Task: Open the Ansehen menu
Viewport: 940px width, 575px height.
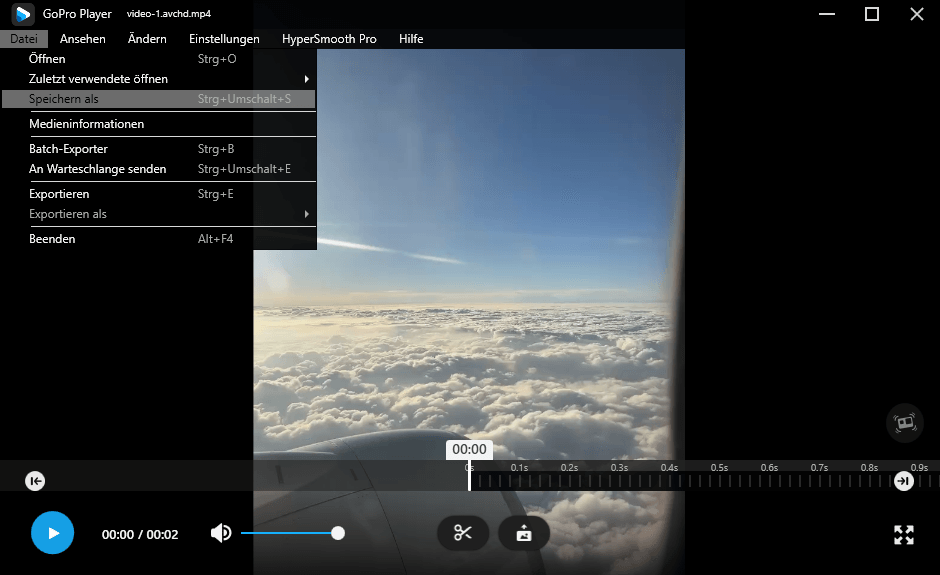Action: pos(83,39)
